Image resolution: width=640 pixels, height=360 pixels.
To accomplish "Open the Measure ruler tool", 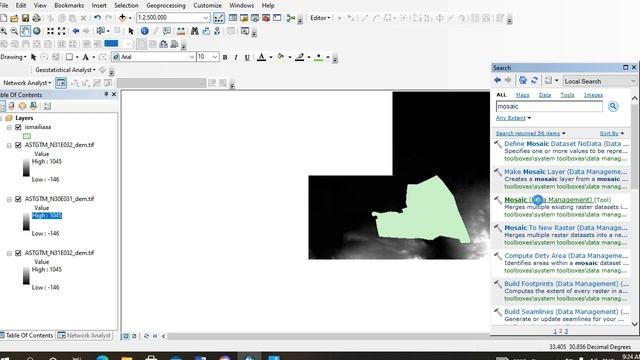I will click(x=181, y=31).
